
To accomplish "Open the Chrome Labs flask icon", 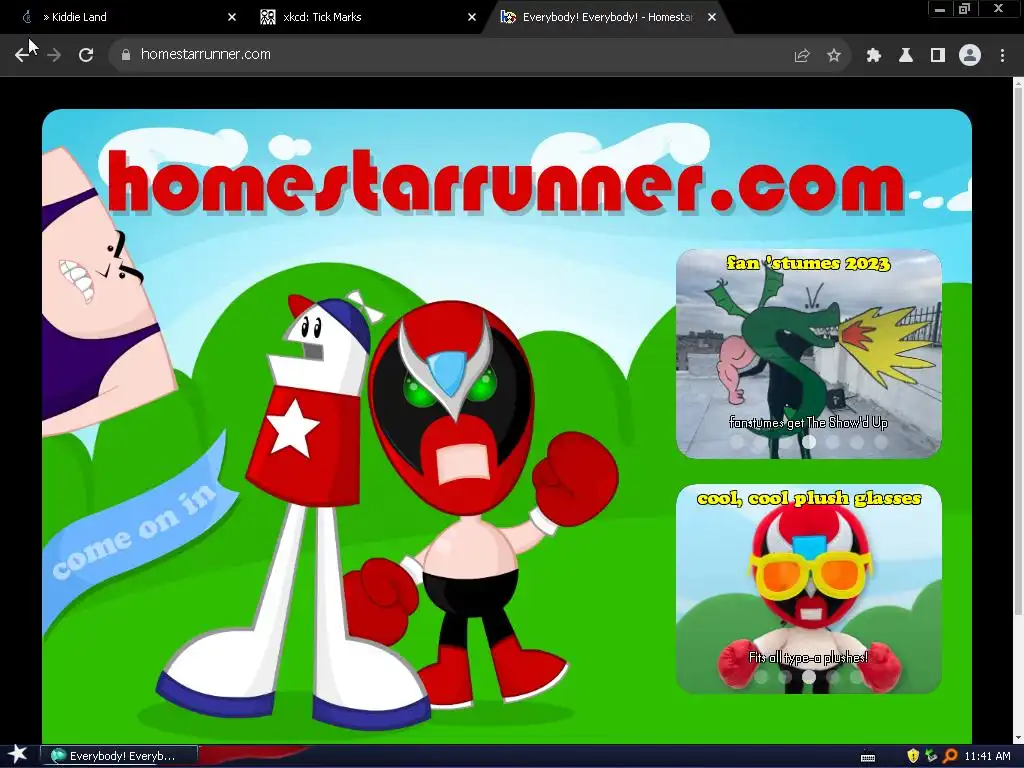I will click(905, 56).
